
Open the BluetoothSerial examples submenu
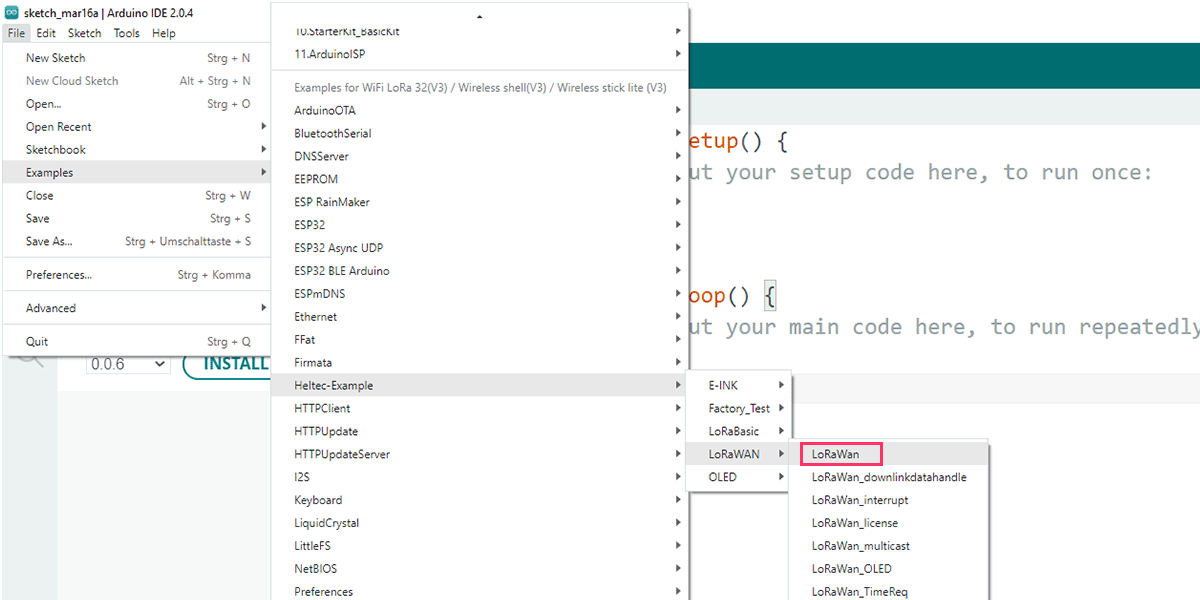(x=480, y=134)
